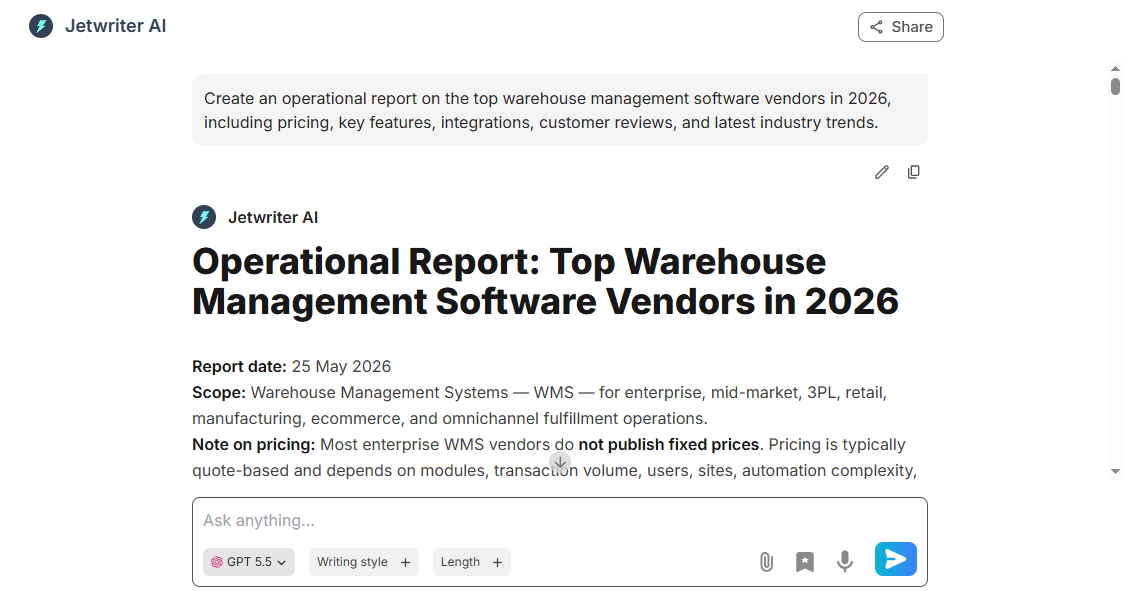Viewport: 1122px width, 602px height.
Task: Click the scrollbar up arrow
Action: click(1116, 69)
